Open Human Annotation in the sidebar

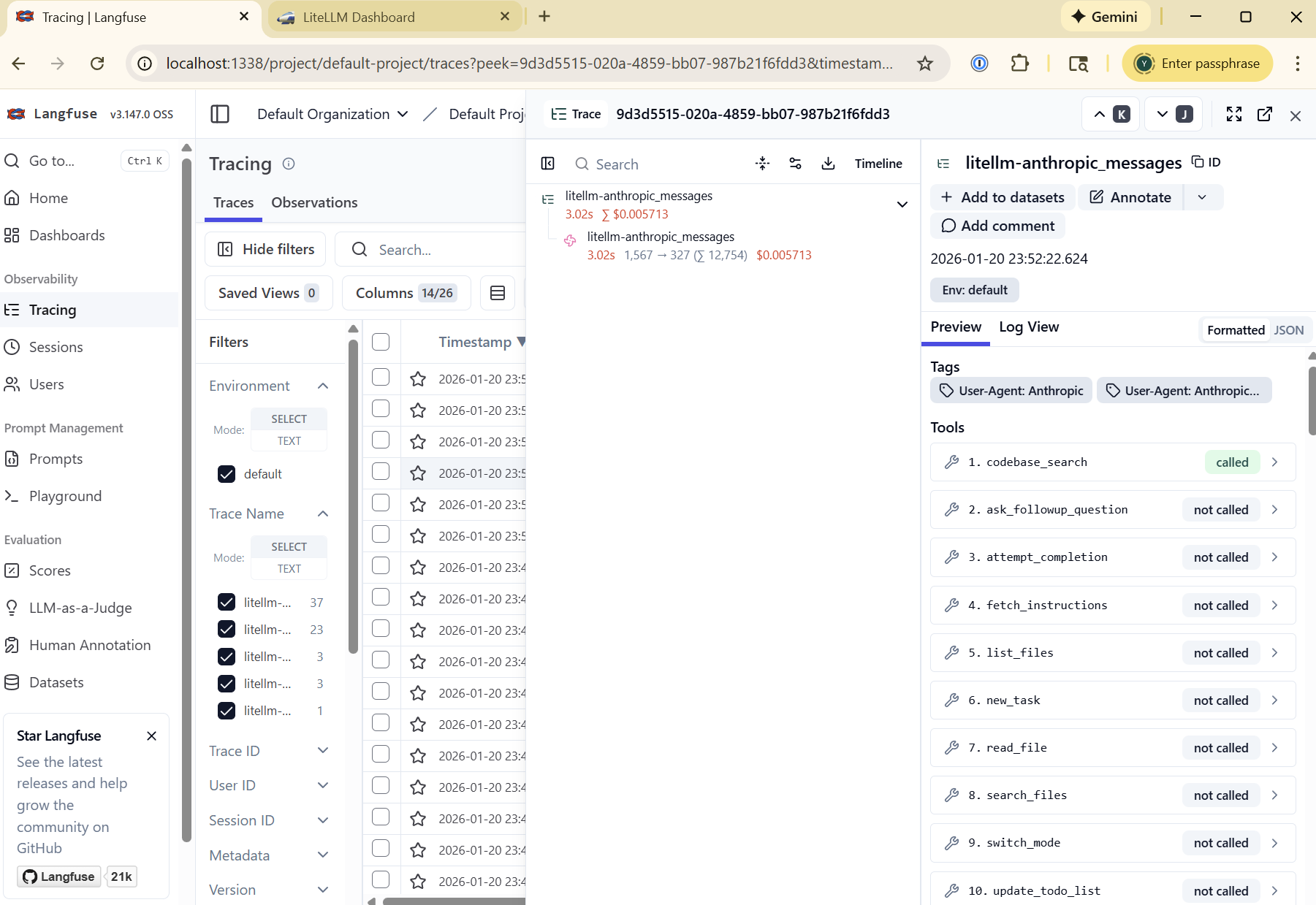(90, 645)
